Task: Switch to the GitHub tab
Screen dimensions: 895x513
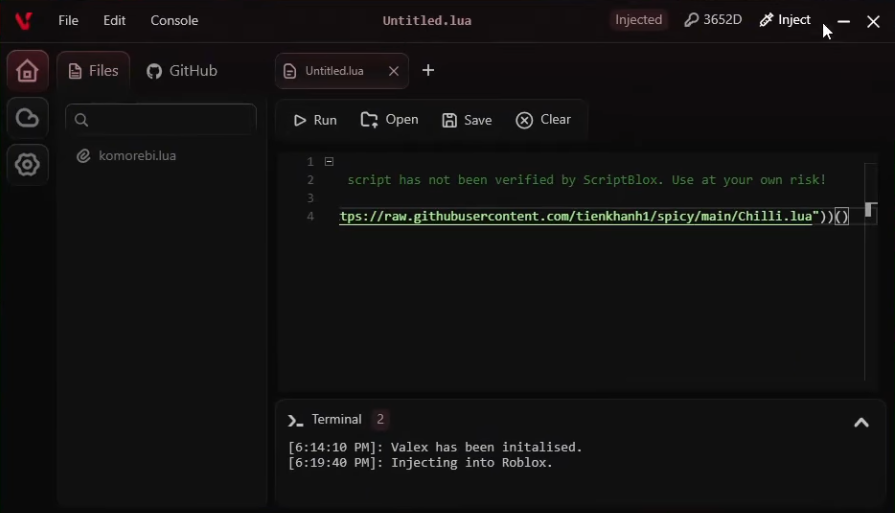Action: (182, 71)
